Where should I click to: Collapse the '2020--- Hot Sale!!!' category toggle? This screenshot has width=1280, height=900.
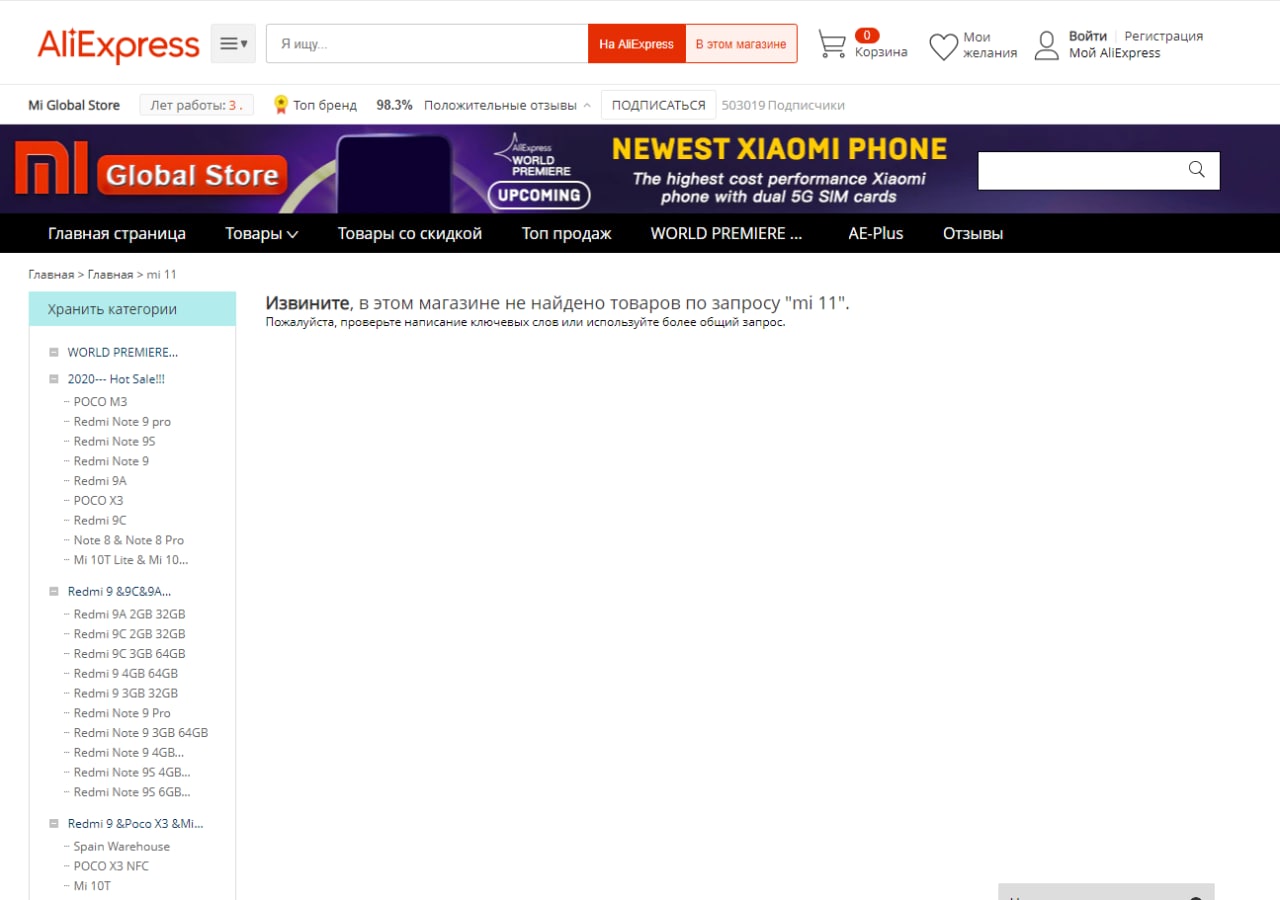click(54, 379)
